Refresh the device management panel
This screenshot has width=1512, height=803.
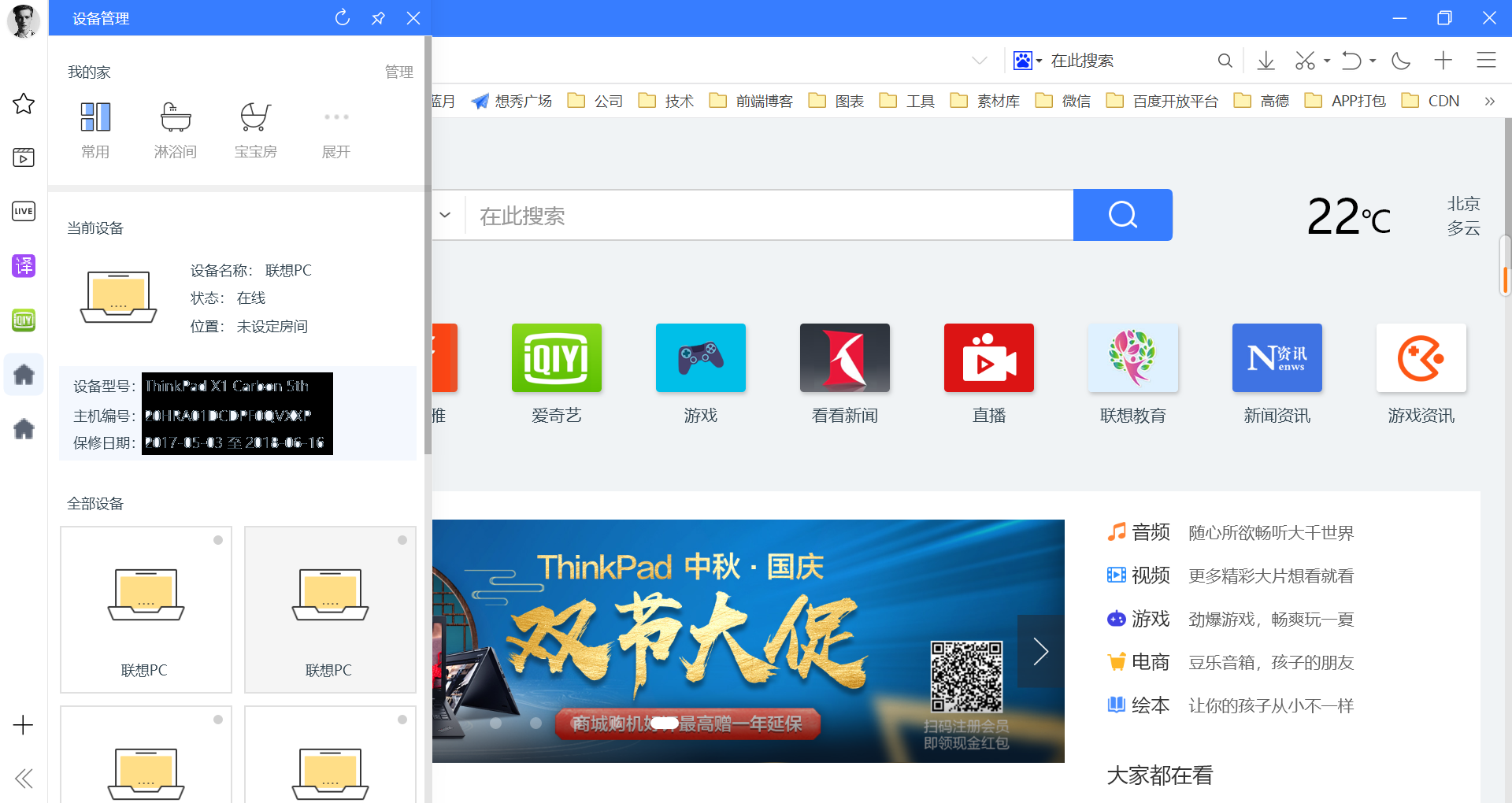point(342,17)
